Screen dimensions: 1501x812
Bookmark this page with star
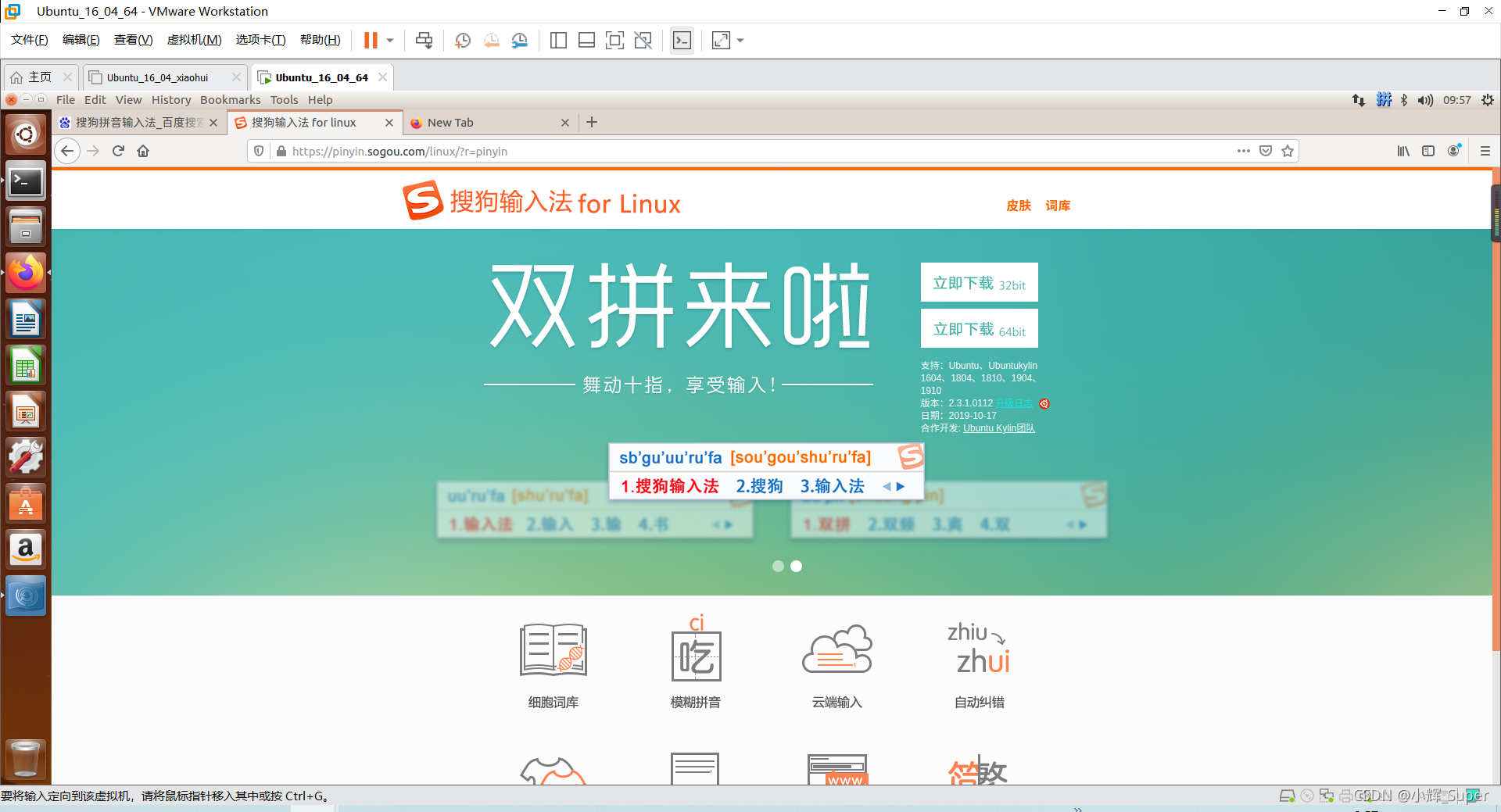coord(1288,151)
